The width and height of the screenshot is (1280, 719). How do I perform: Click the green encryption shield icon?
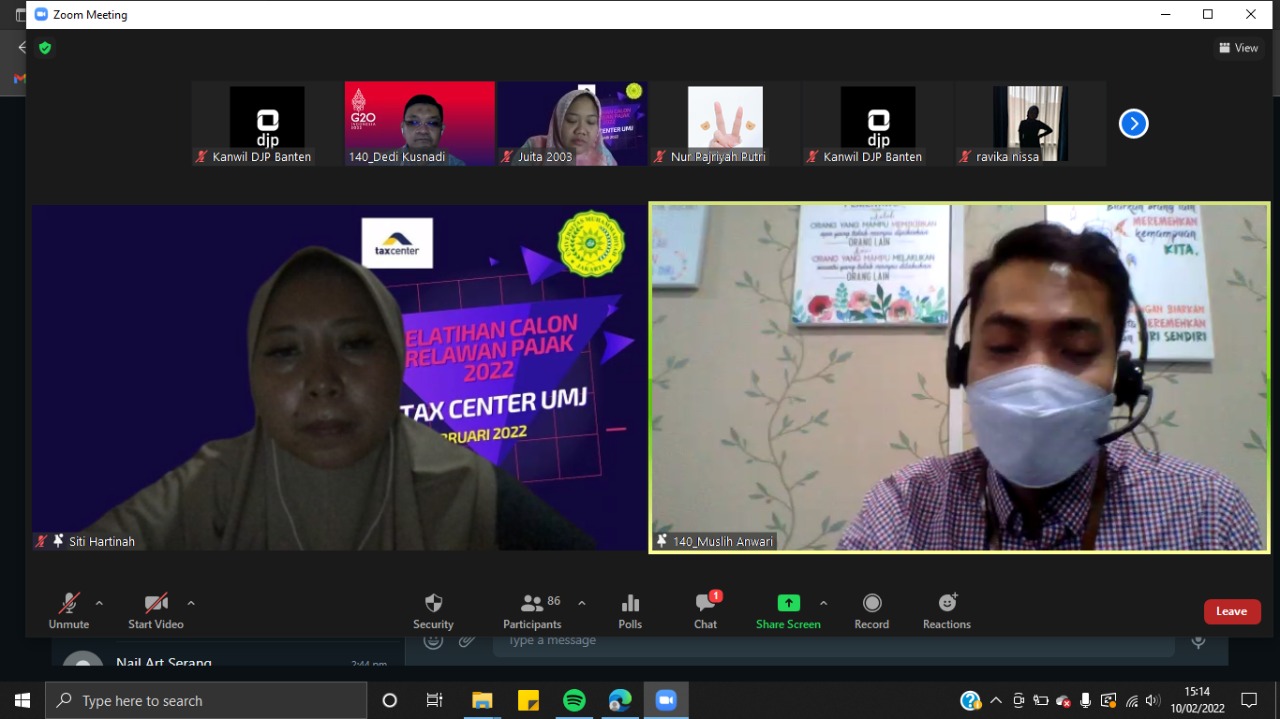coord(44,47)
